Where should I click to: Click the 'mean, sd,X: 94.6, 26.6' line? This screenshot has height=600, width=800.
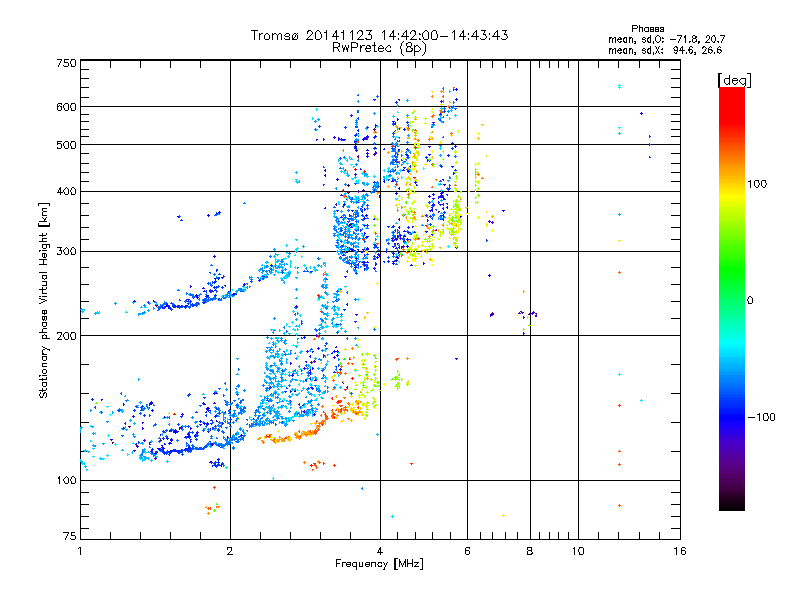click(x=665, y=50)
